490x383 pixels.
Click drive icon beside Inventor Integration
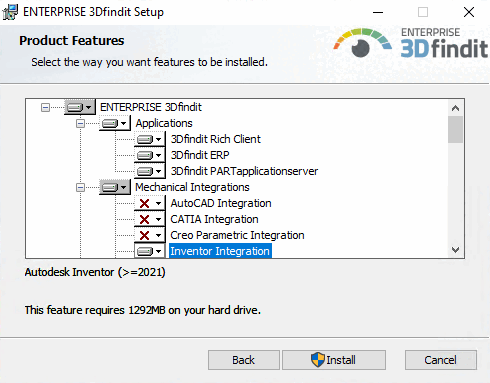tap(145, 251)
